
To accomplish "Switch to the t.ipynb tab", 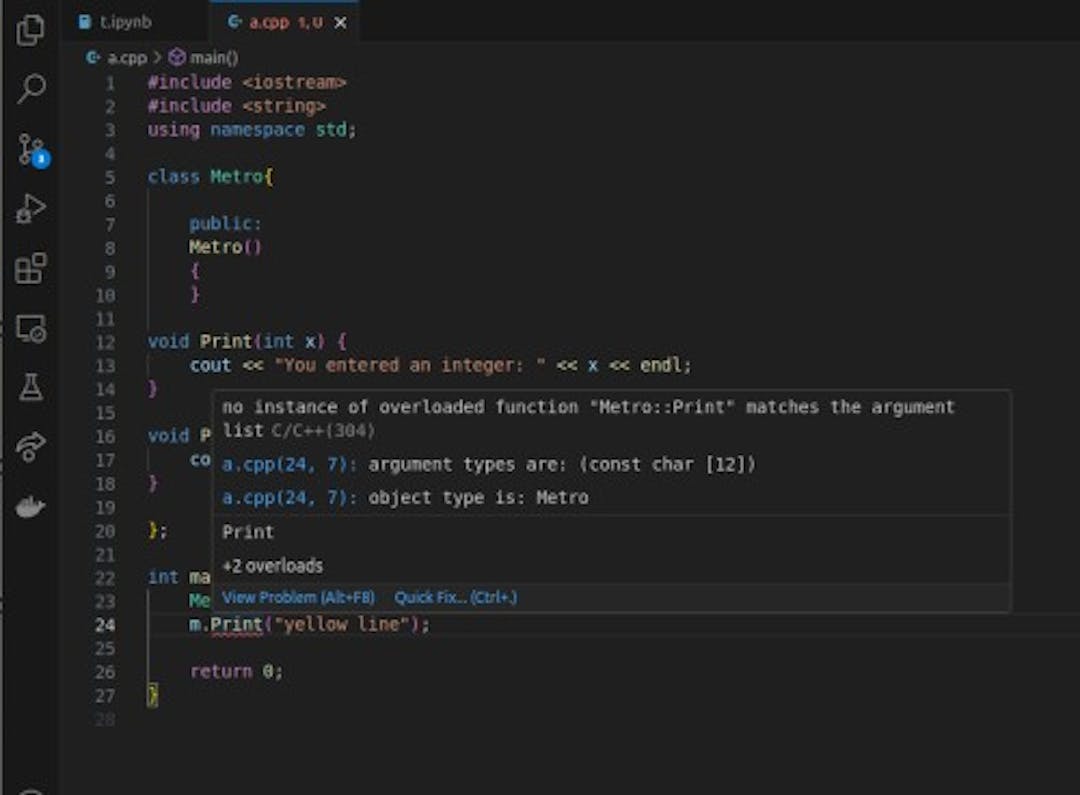I will click(x=124, y=21).
